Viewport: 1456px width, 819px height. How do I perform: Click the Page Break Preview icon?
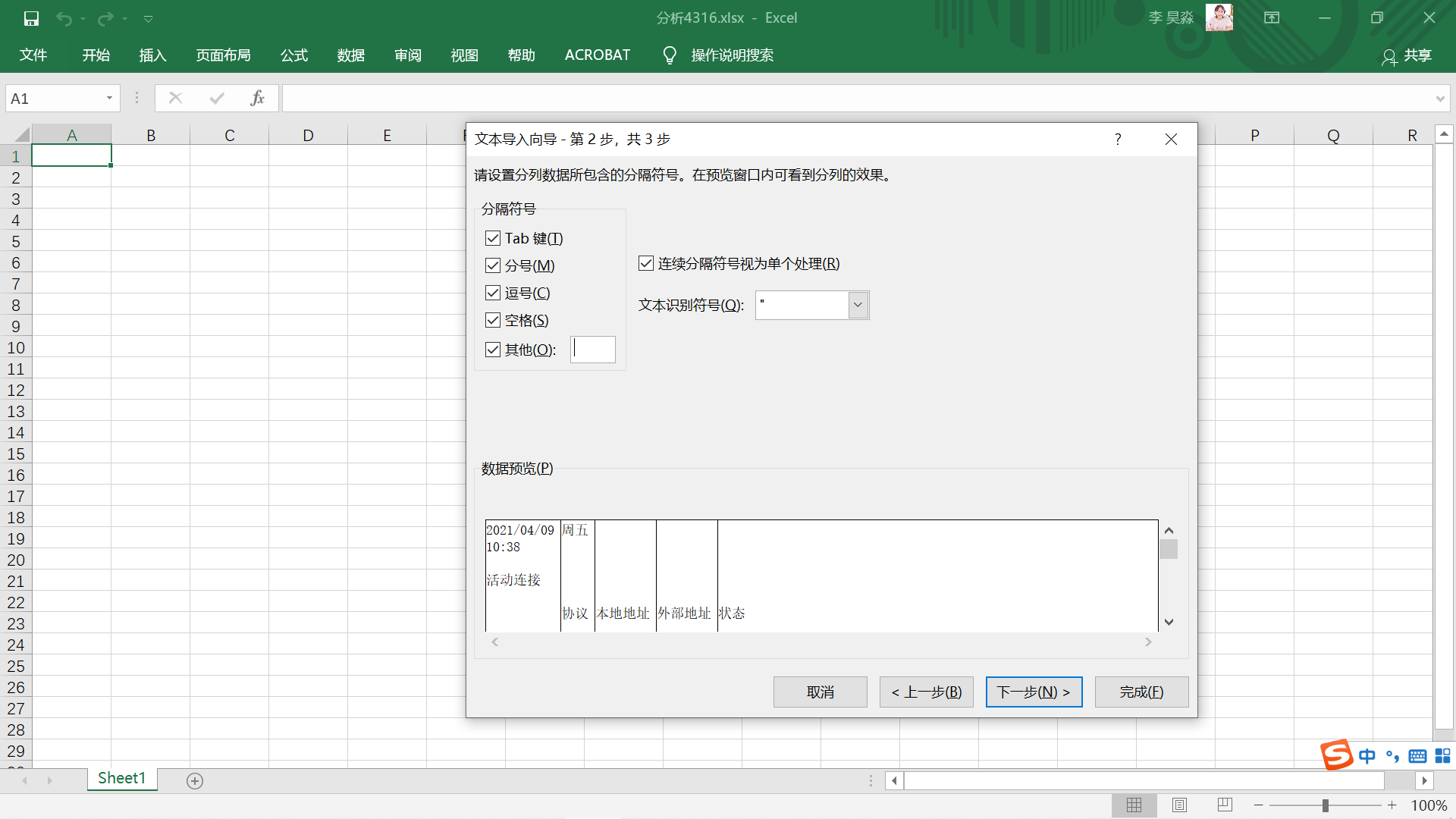click(x=1225, y=805)
